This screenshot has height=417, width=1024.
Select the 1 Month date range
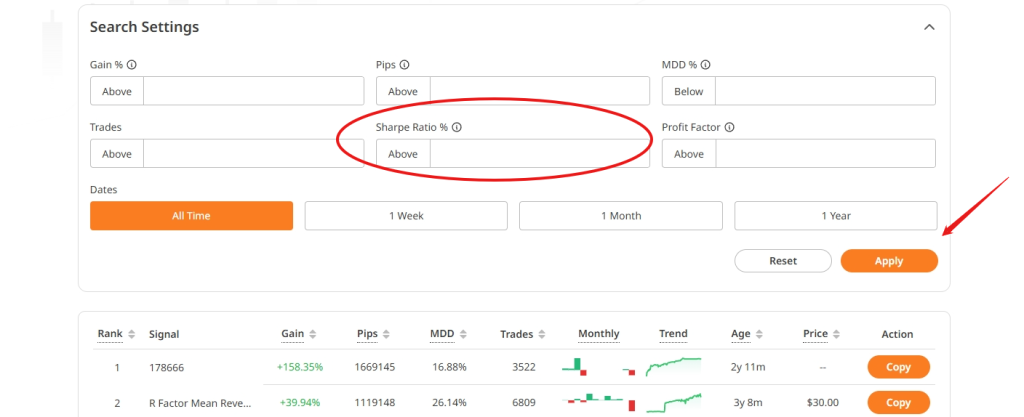point(621,216)
